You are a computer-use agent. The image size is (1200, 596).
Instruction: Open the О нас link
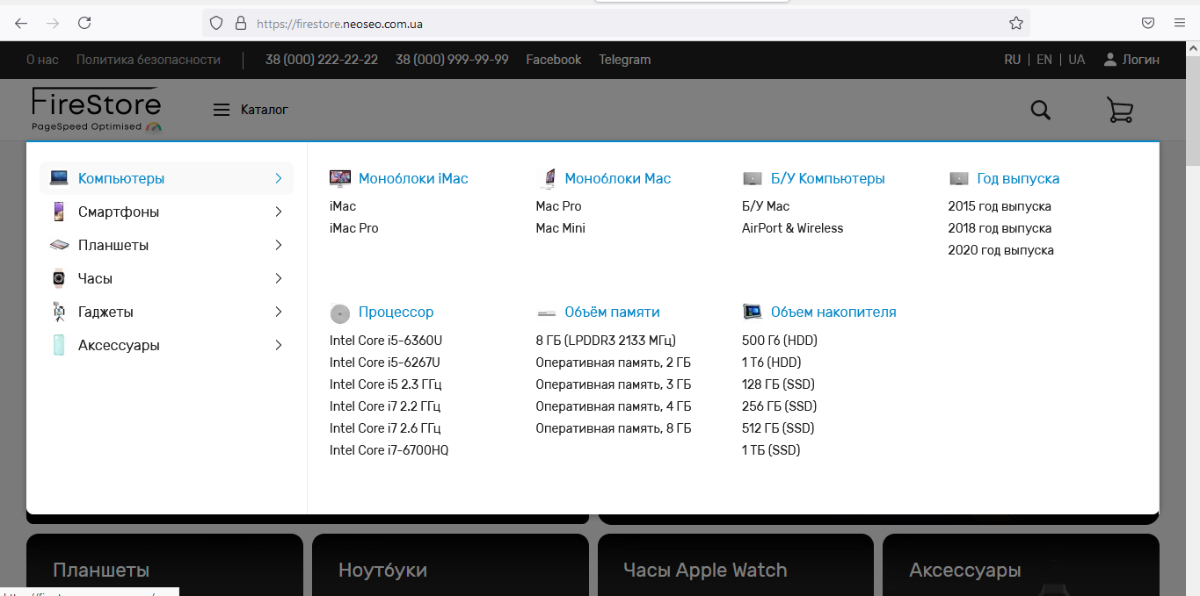tap(42, 60)
